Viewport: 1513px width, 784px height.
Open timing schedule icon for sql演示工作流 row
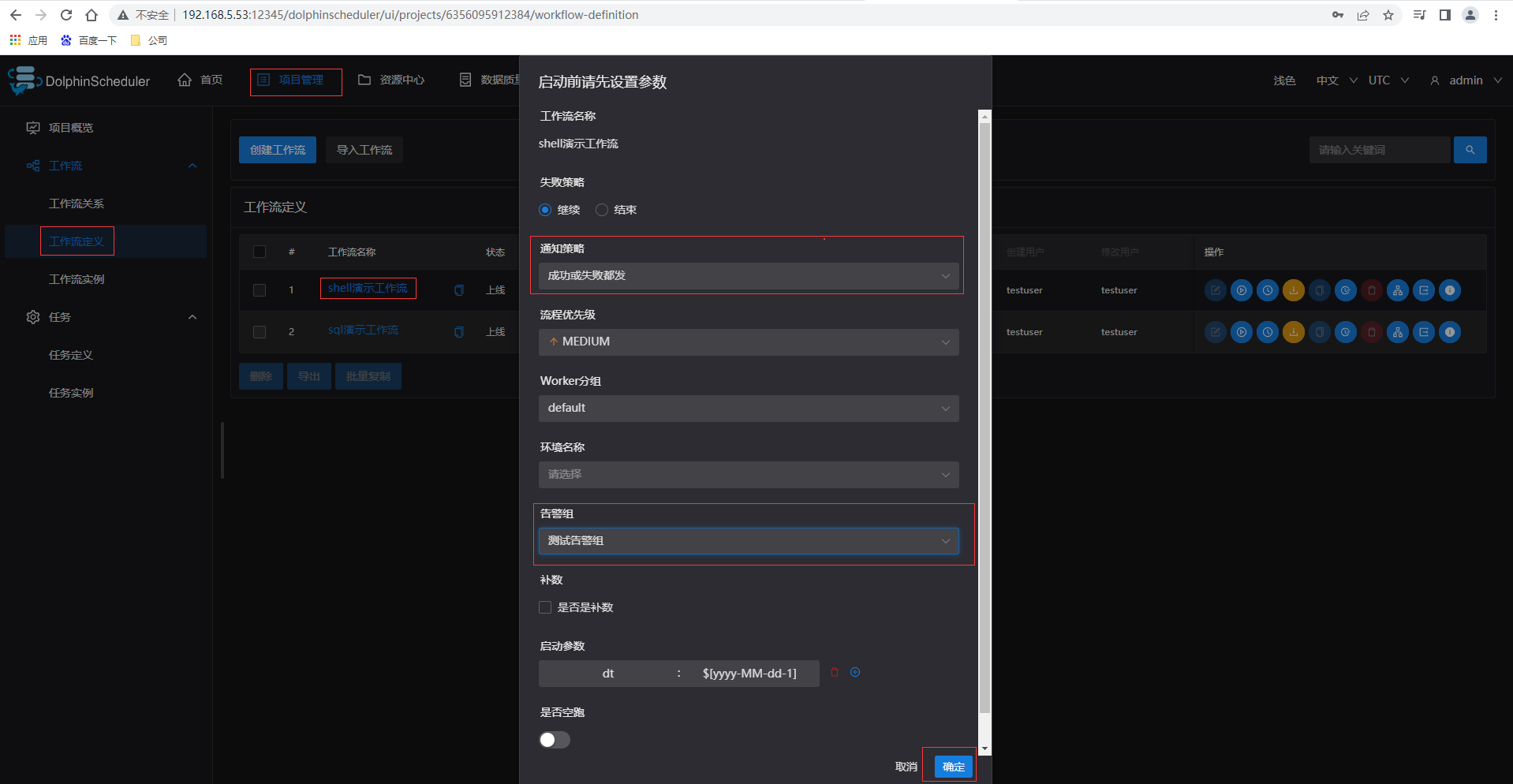point(1268,332)
